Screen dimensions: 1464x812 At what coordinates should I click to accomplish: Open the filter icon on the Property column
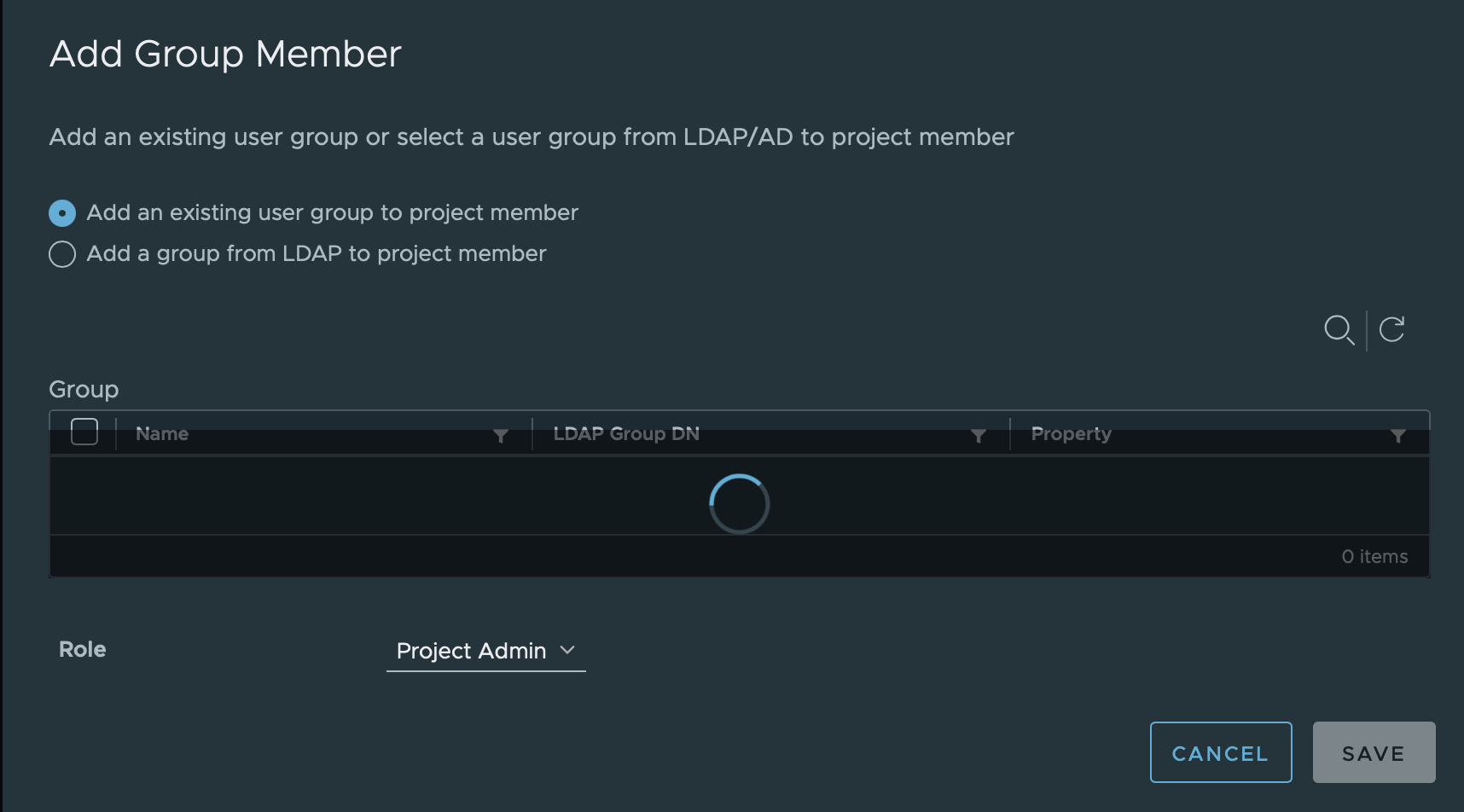1398,436
